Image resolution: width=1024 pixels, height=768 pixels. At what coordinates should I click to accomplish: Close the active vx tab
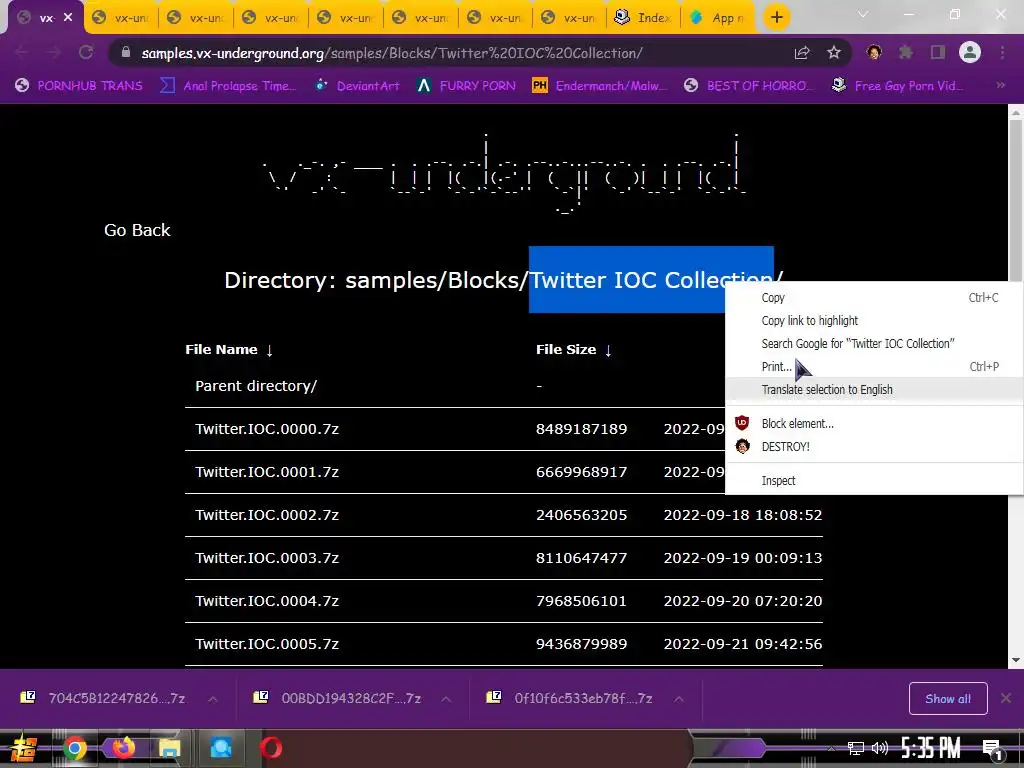point(68,18)
